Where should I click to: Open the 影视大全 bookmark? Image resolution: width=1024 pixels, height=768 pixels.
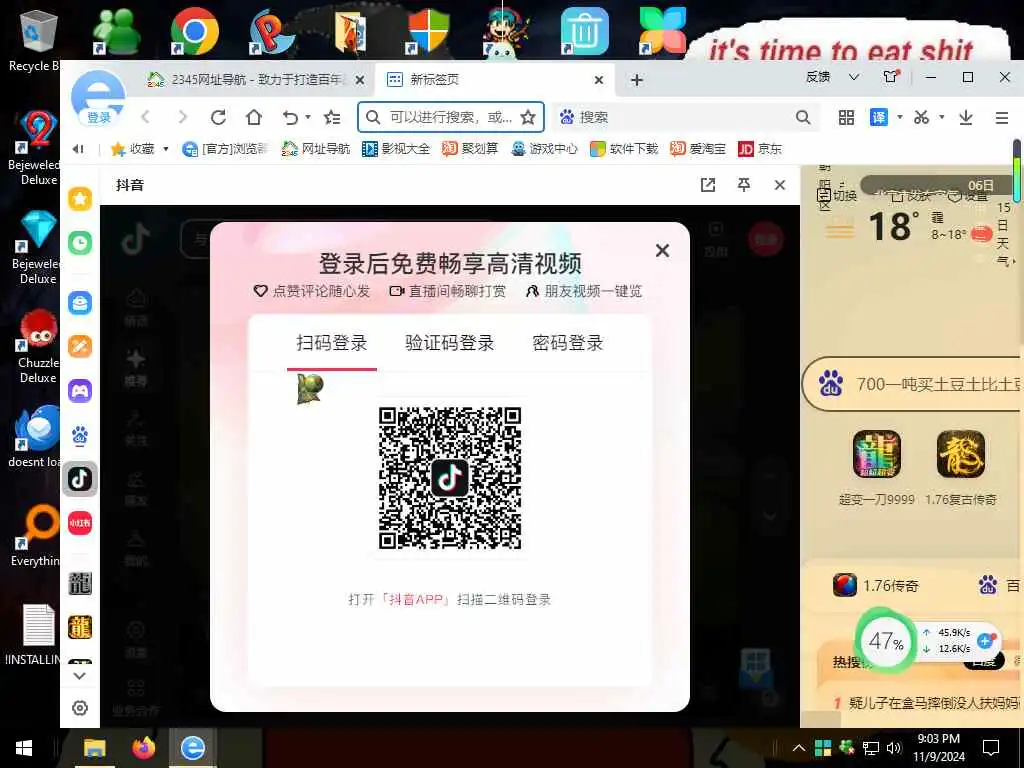pyautogui.click(x=396, y=149)
